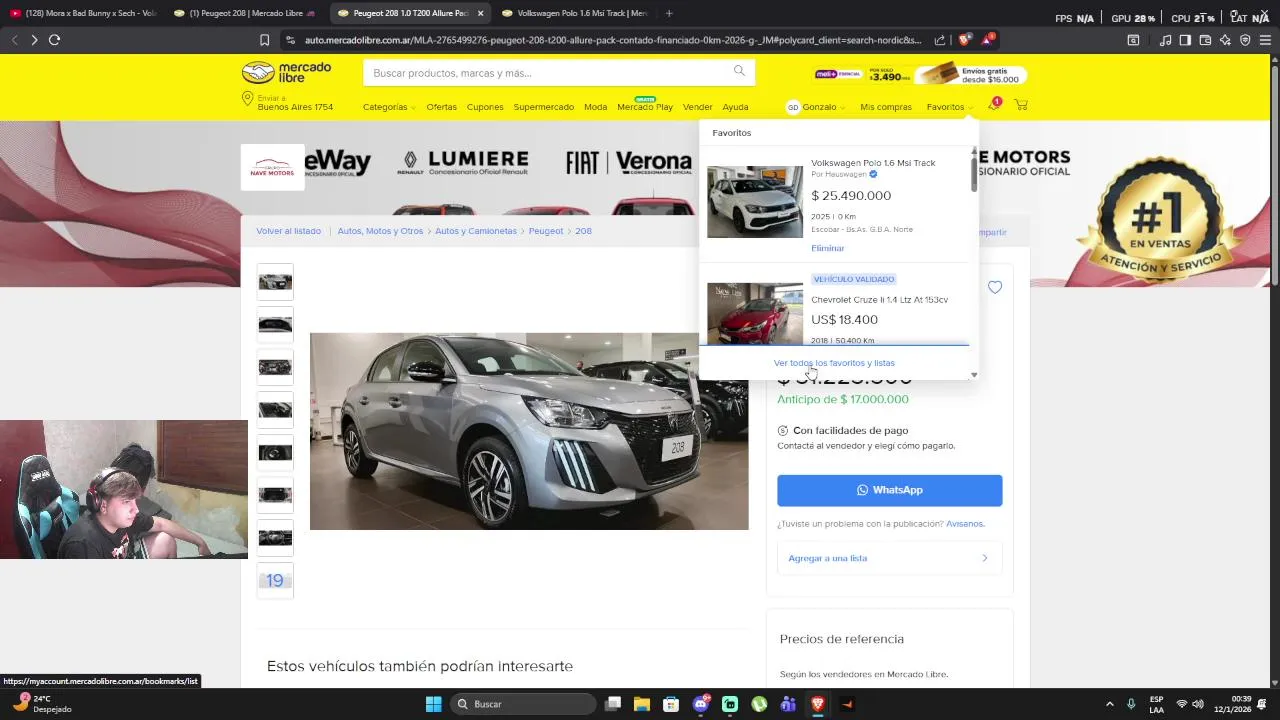
Task: Open Discord from taskbar
Action: coord(701,704)
